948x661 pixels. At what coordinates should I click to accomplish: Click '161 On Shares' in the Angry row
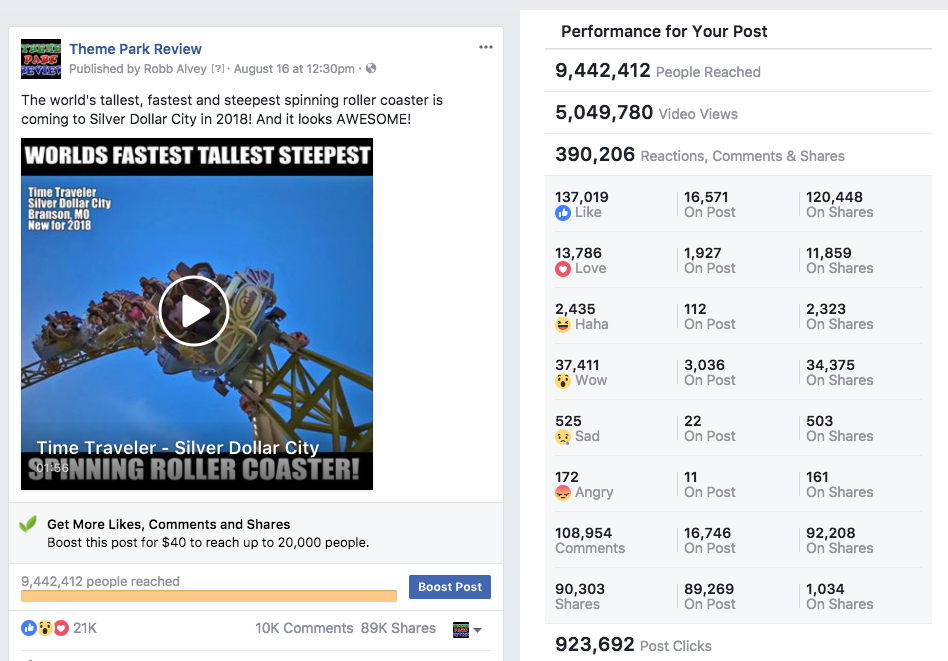coord(839,484)
